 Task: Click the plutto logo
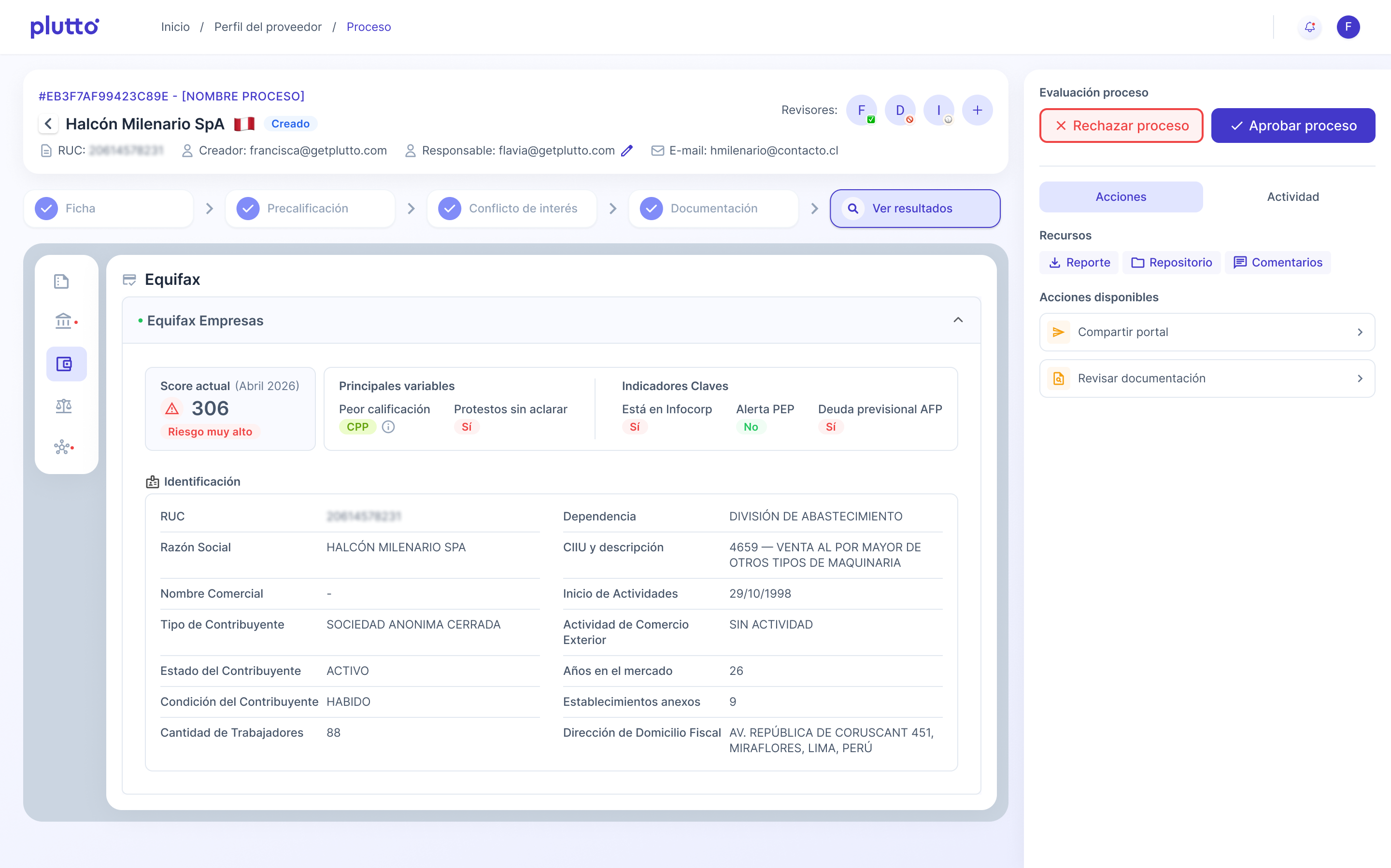pos(64,27)
